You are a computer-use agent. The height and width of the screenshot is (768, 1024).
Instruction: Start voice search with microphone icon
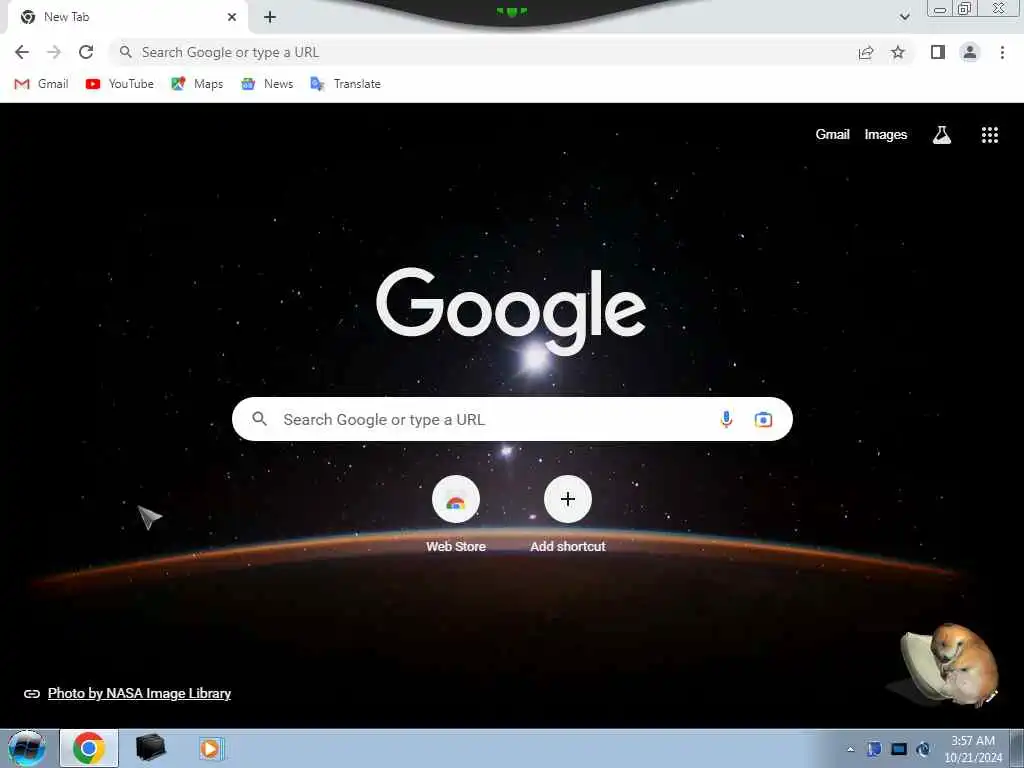pos(726,419)
